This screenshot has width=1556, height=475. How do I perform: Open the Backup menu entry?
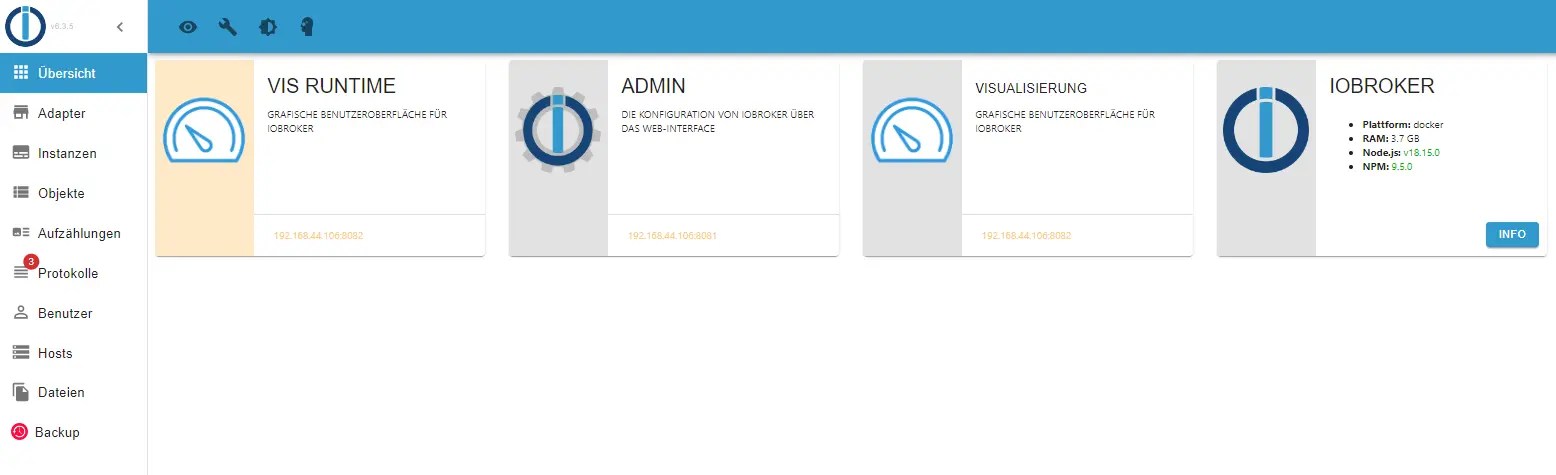tap(74, 432)
